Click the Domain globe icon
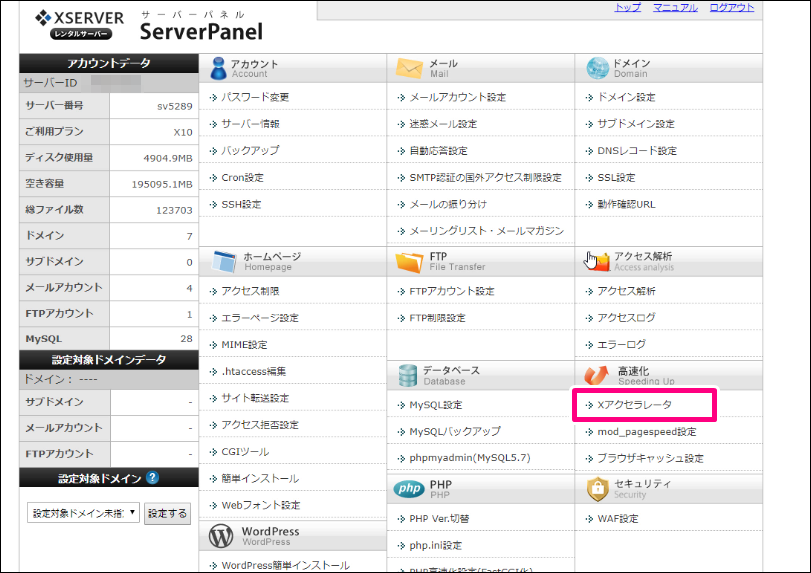 [x=597, y=68]
